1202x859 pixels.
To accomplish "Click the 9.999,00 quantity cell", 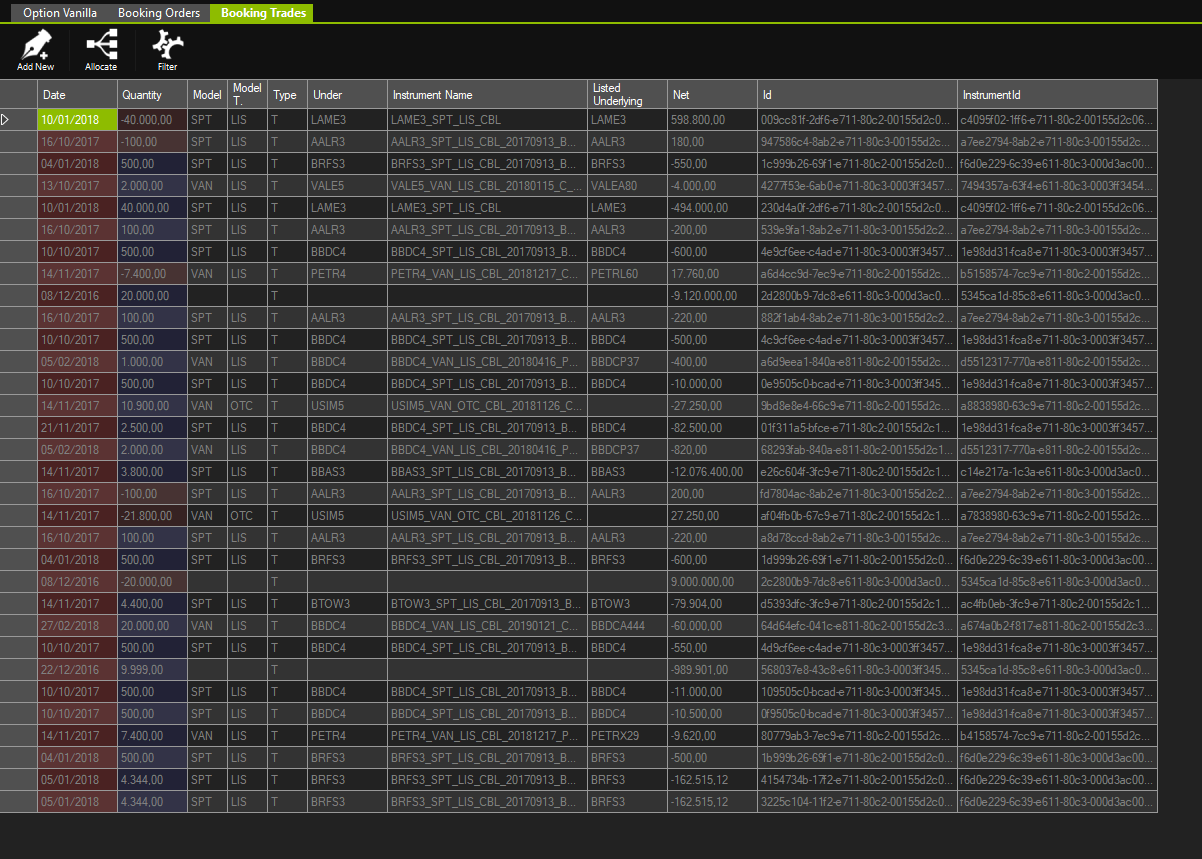I will tap(152, 670).
